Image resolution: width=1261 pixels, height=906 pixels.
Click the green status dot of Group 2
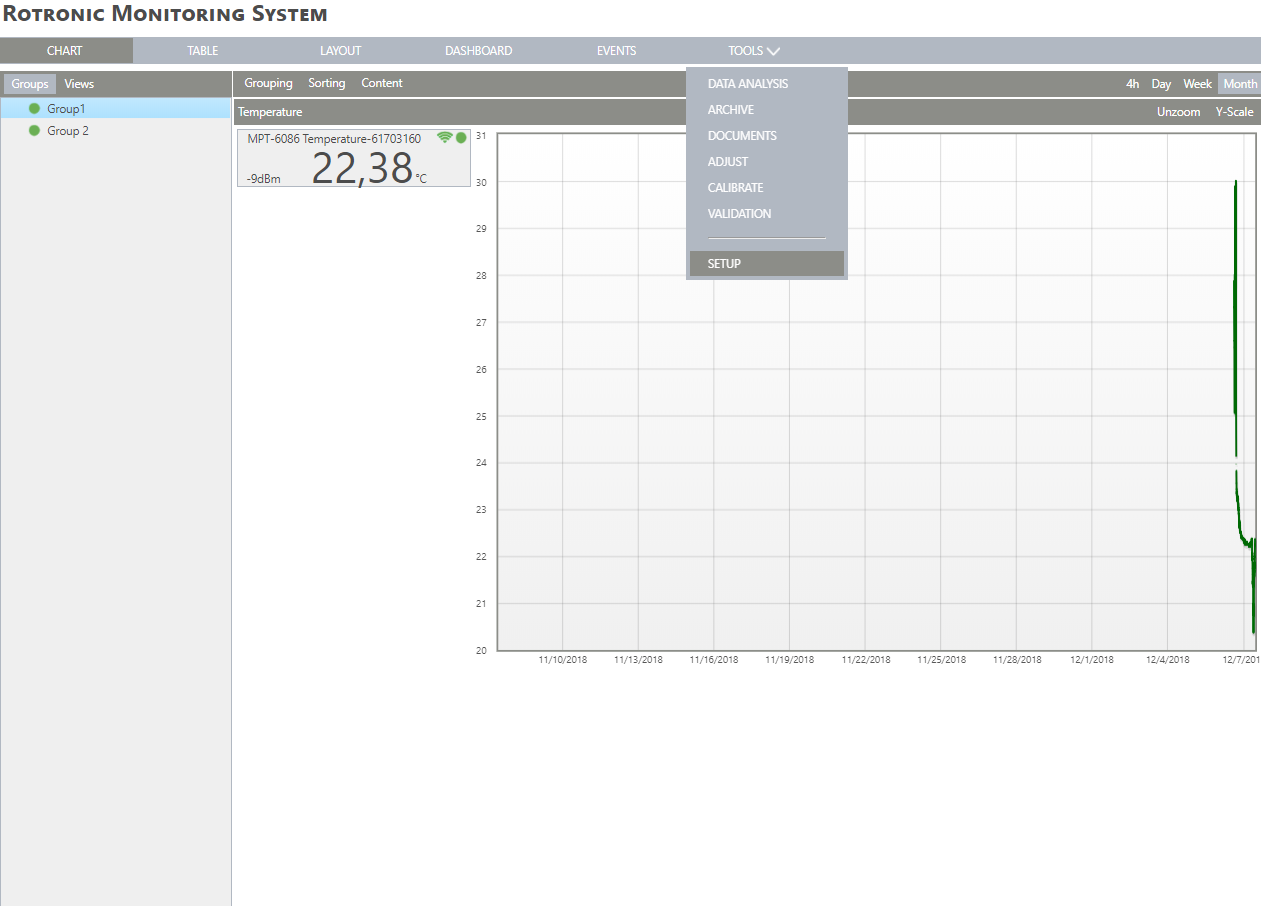click(x=34, y=131)
